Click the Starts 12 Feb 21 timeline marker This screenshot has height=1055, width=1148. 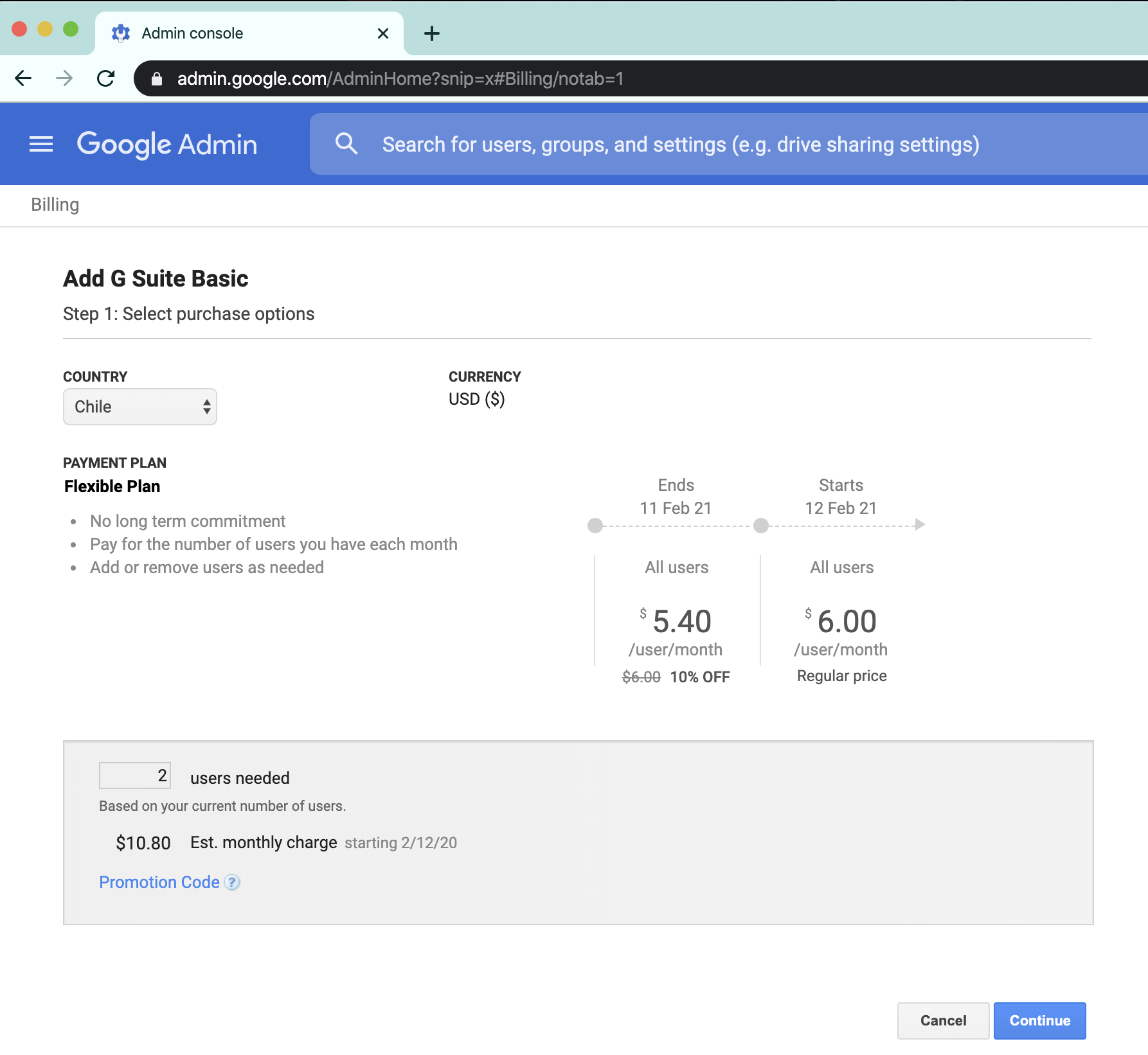pyautogui.click(x=761, y=526)
